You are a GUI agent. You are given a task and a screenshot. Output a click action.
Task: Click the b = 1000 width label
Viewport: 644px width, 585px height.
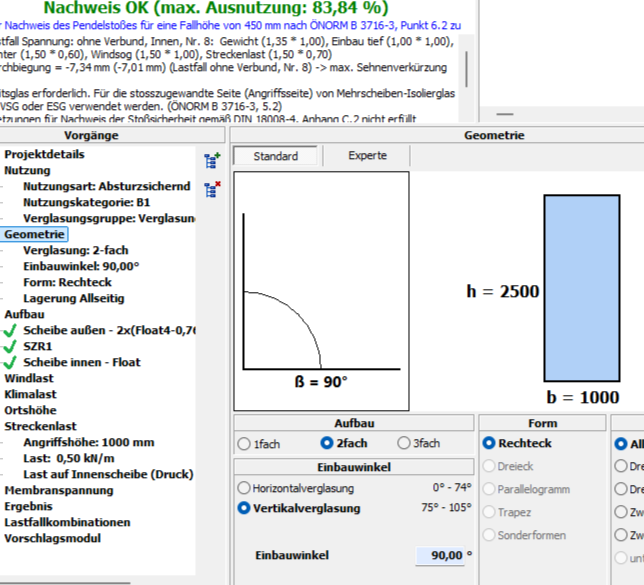click(583, 398)
